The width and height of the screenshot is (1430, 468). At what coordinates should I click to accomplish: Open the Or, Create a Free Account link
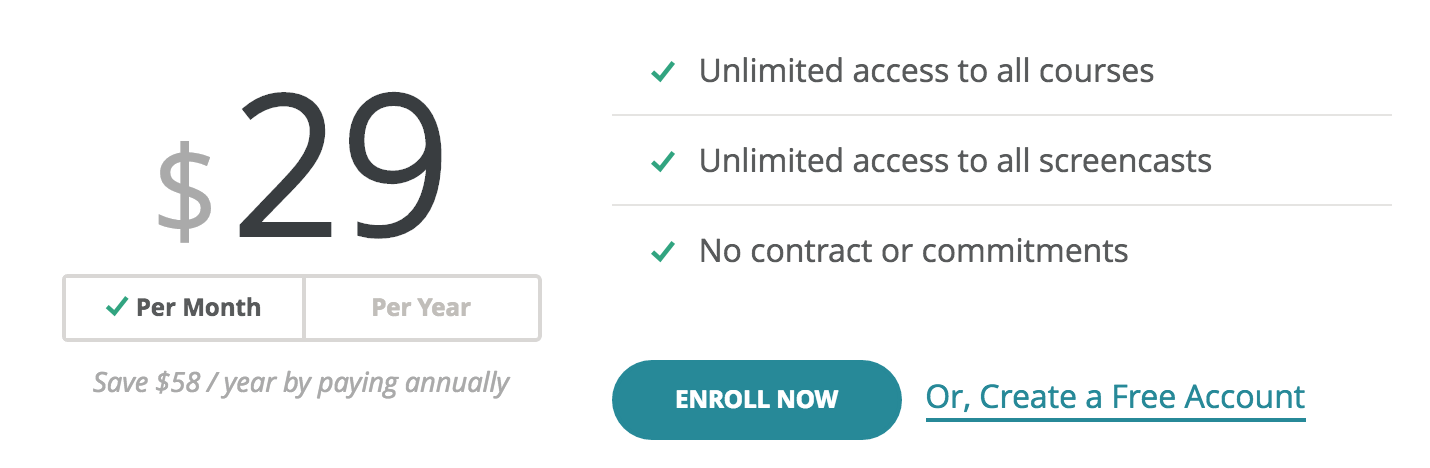pos(1116,398)
